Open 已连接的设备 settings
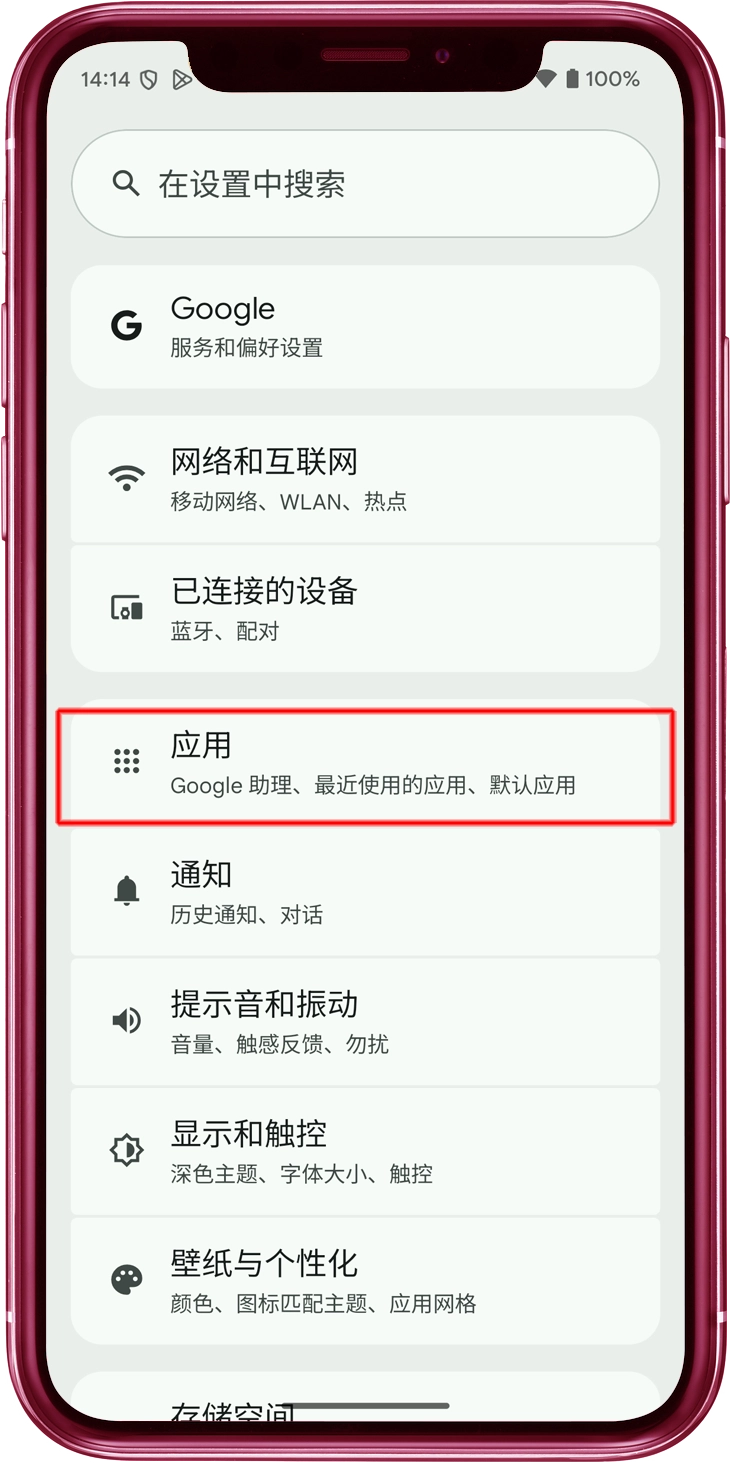Image resolution: width=732 pixels, height=1463 pixels. 365,608
